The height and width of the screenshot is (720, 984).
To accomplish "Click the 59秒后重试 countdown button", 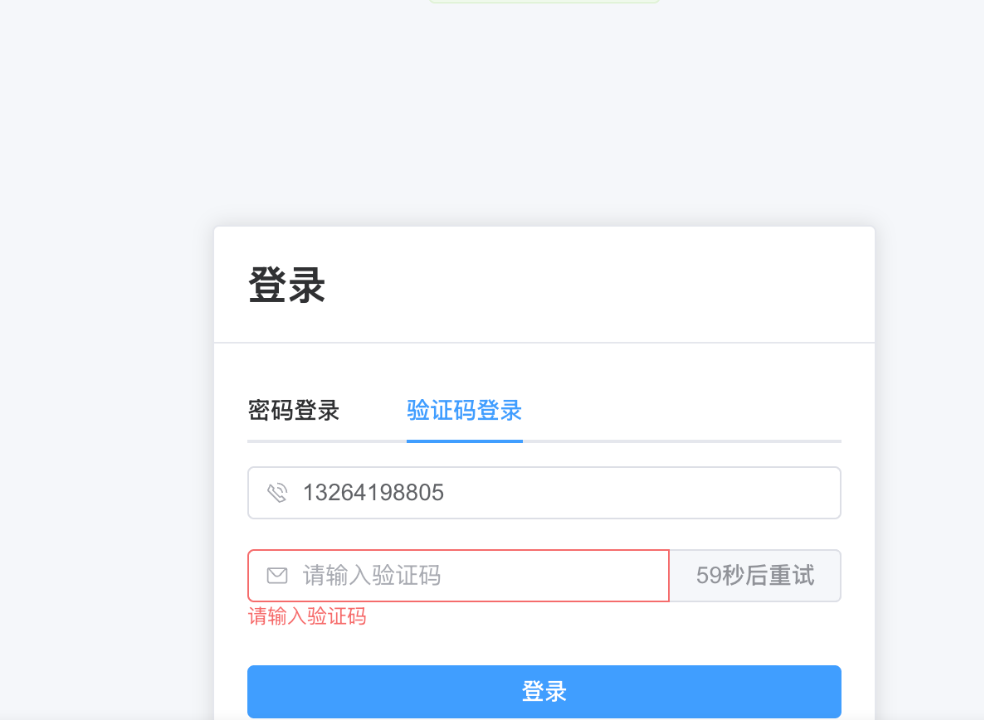I will pyautogui.click(x=755, y=575).
